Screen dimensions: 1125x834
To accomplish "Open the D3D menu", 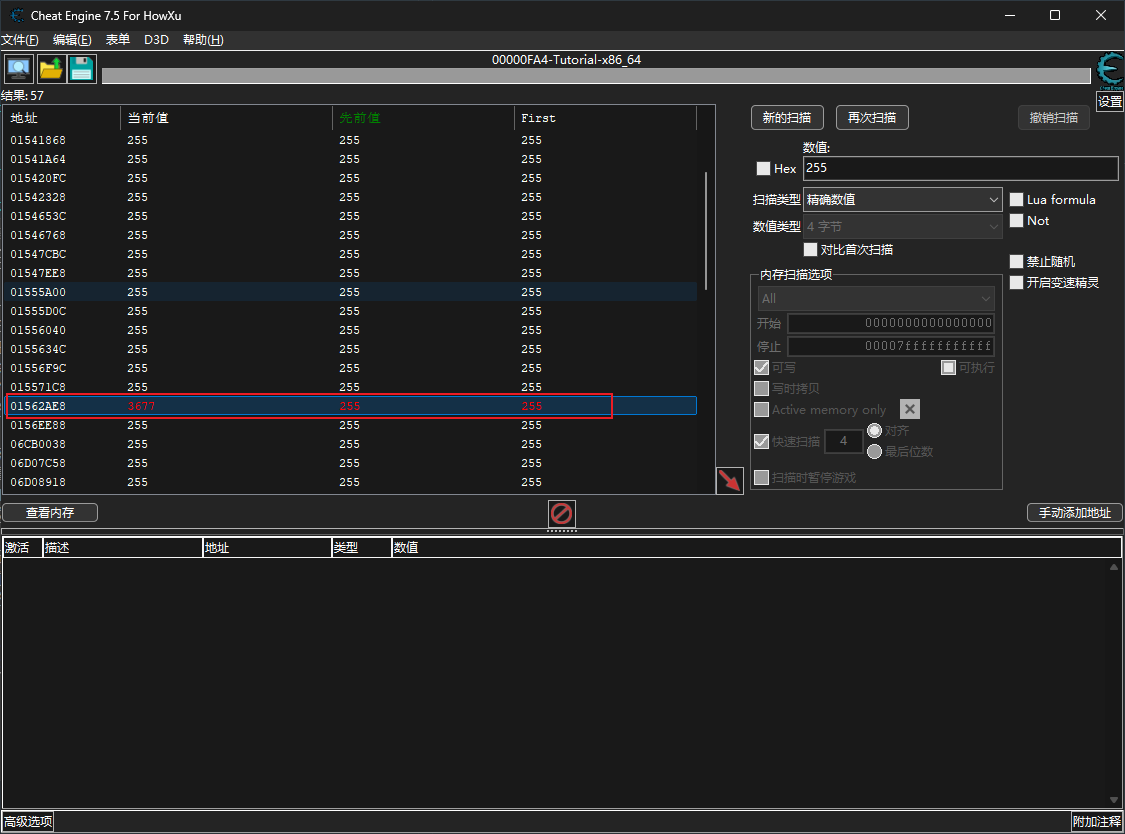I will 156,40.
